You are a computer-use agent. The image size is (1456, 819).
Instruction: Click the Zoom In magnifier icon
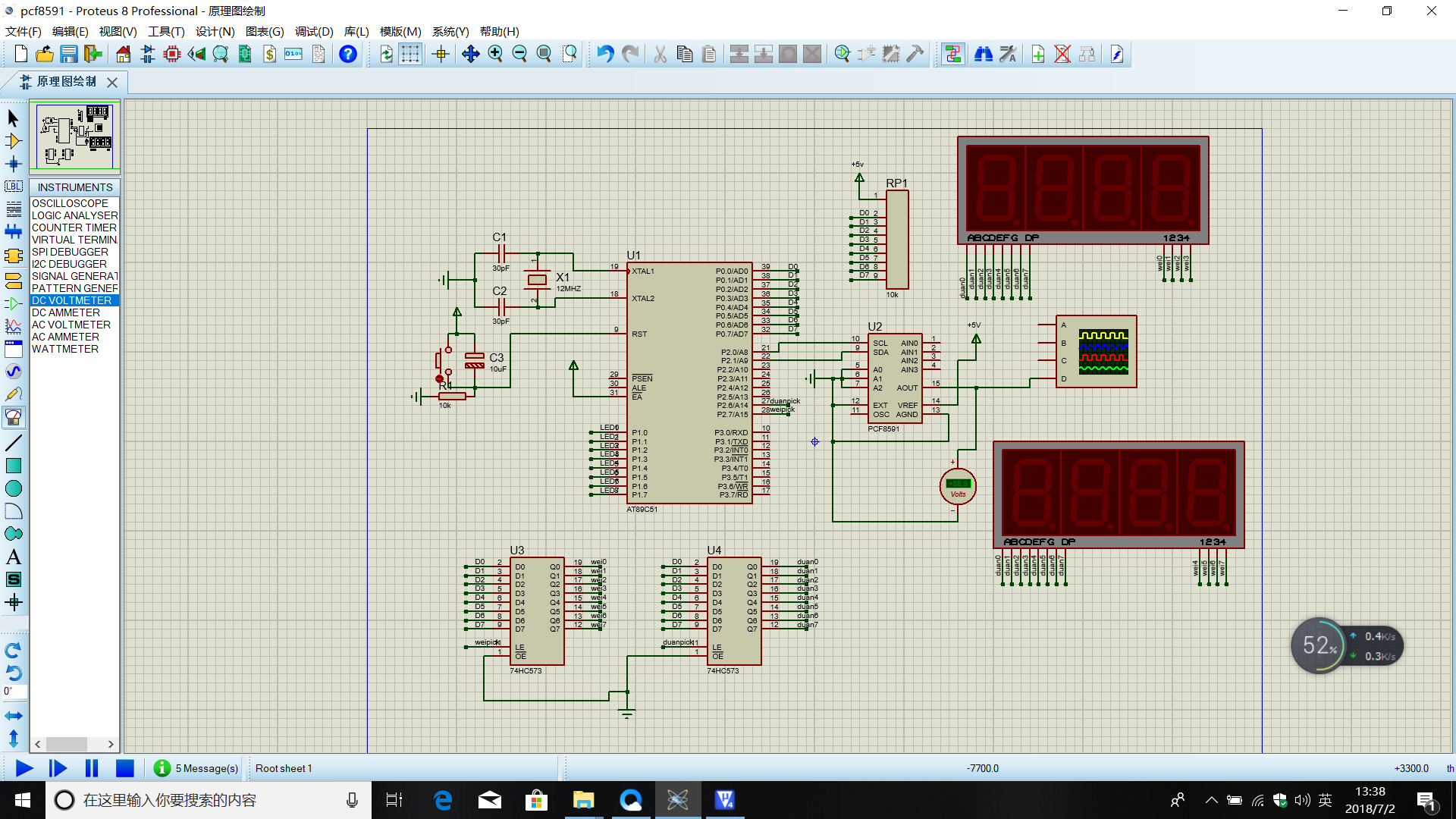495,54
